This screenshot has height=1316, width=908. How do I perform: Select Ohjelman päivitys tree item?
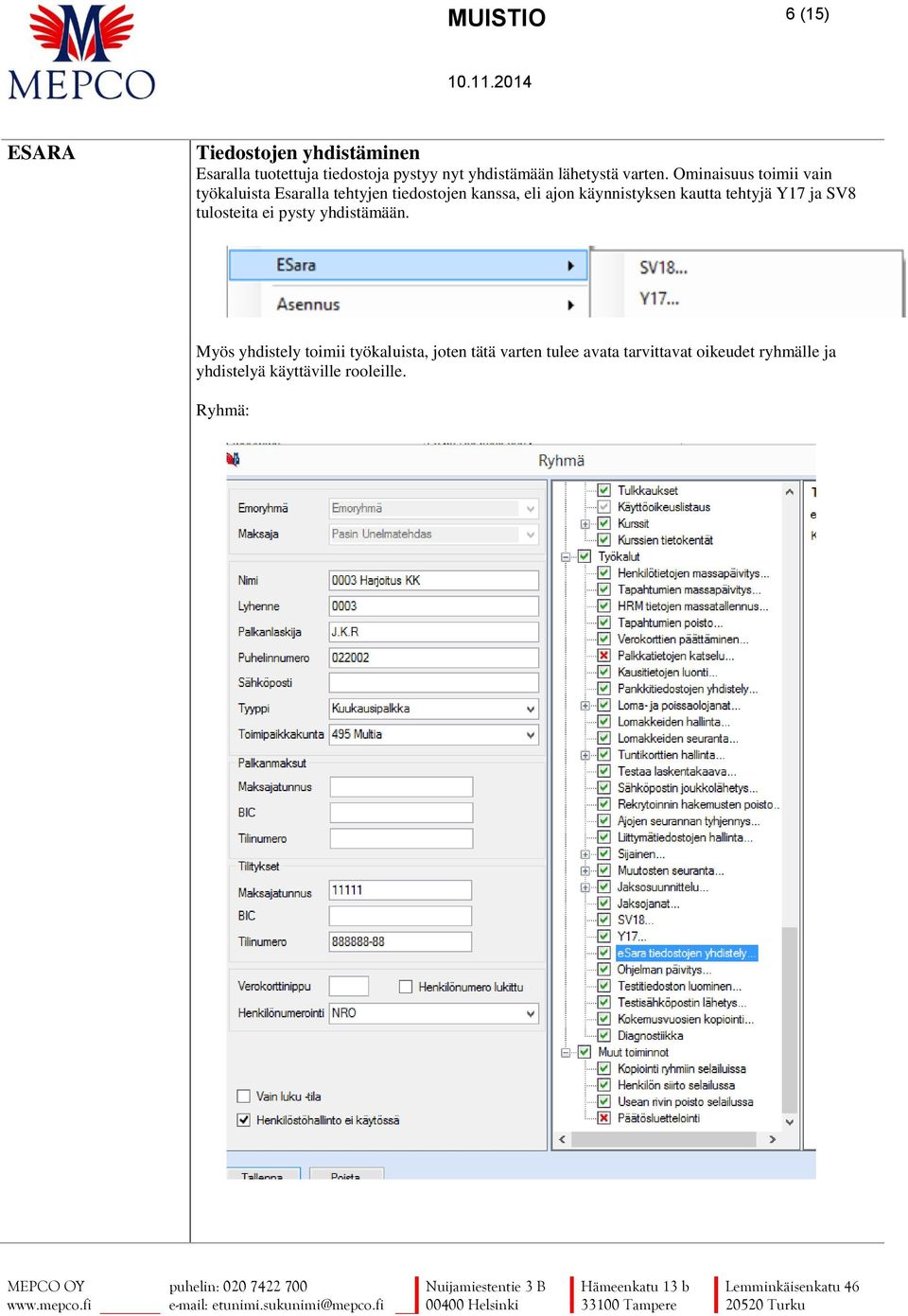click(665, 970)
